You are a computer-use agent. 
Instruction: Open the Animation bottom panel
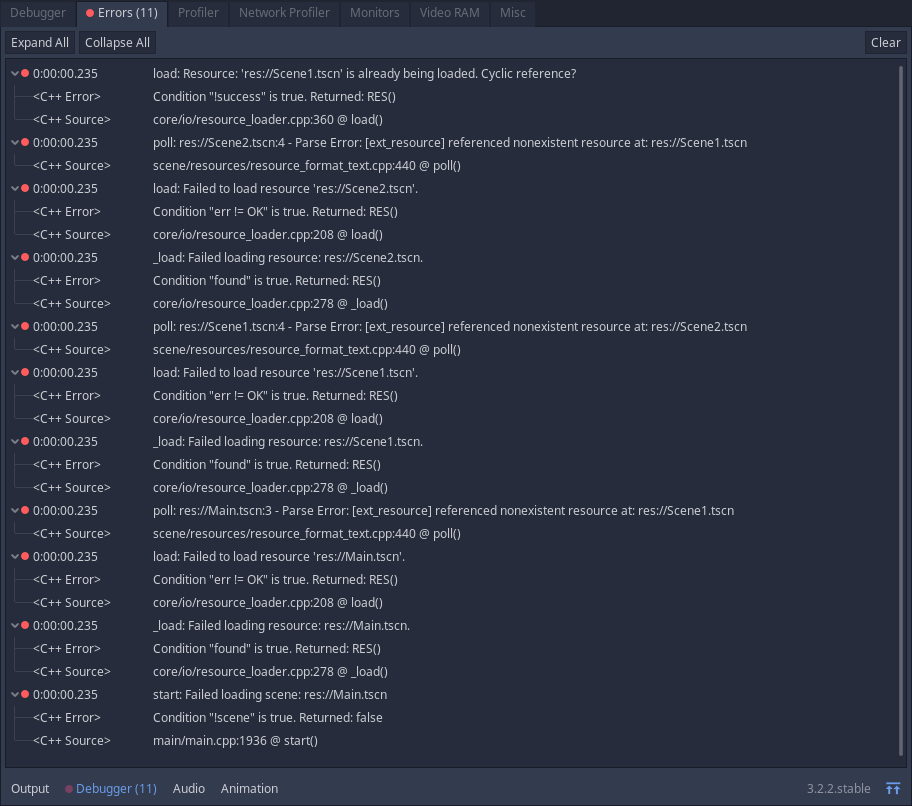(248, 788)
